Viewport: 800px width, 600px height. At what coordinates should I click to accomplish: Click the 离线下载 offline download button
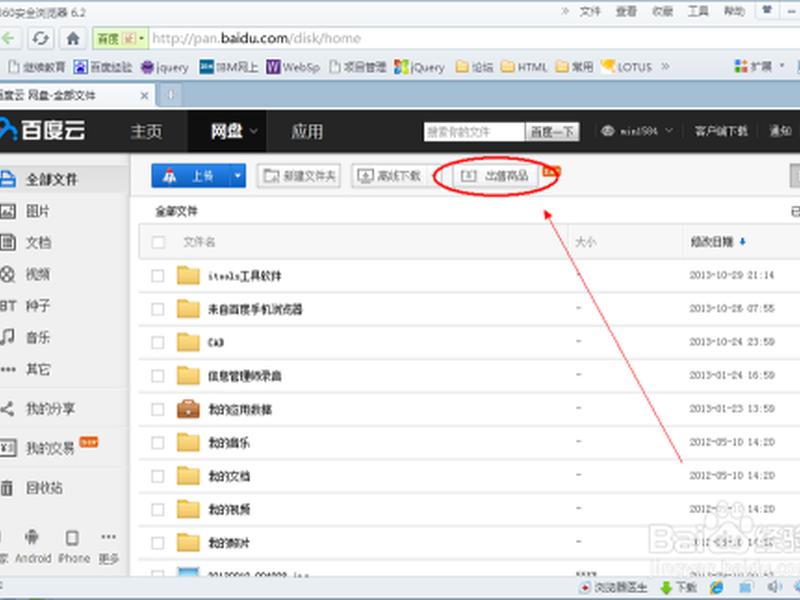tap(390, 176)
